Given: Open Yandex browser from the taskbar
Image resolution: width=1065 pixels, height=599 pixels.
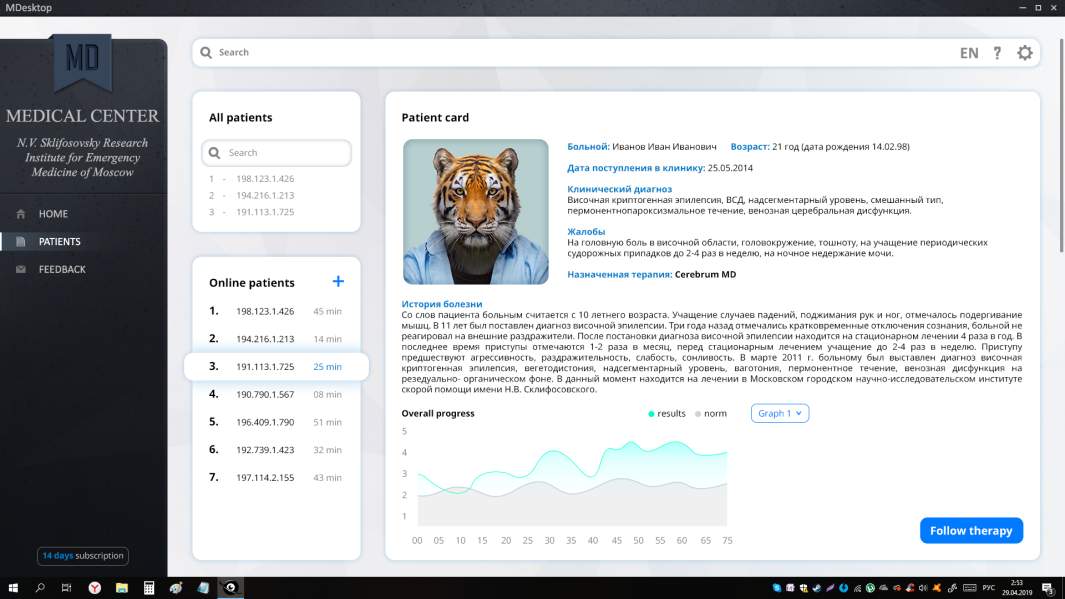Looking at the screenshot, I should click(95, 588).
